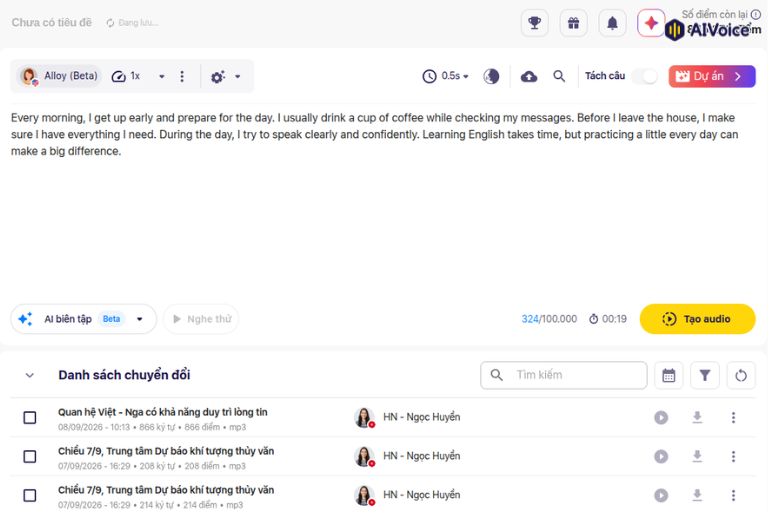Open the gift box rewards icon
The height and width of the screenshot is (512, 768).
(573, 23)
